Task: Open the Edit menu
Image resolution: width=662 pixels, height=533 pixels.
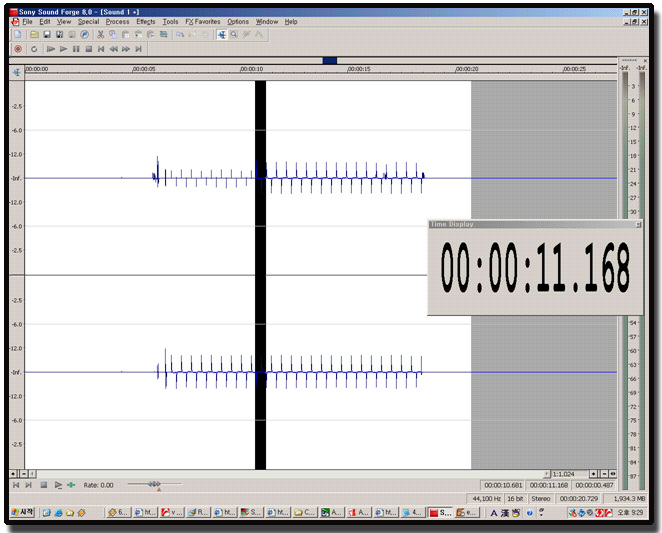Action: (45, 22)
